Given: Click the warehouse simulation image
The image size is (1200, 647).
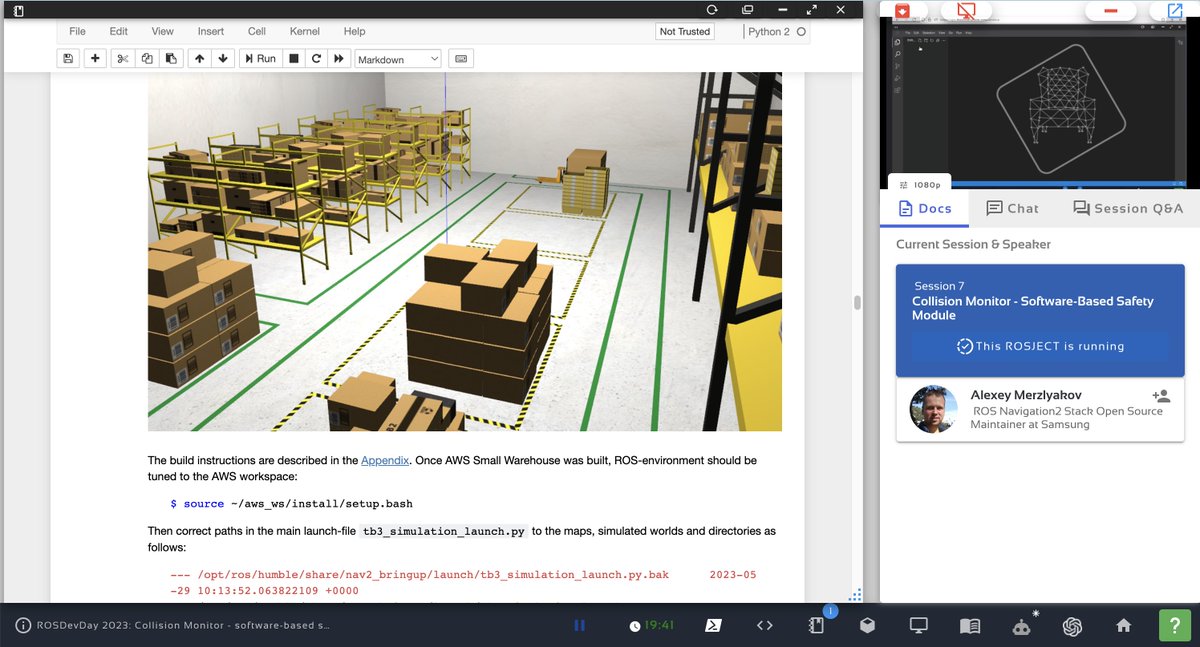Looking at the screenshot, I should tap(465, 252).
